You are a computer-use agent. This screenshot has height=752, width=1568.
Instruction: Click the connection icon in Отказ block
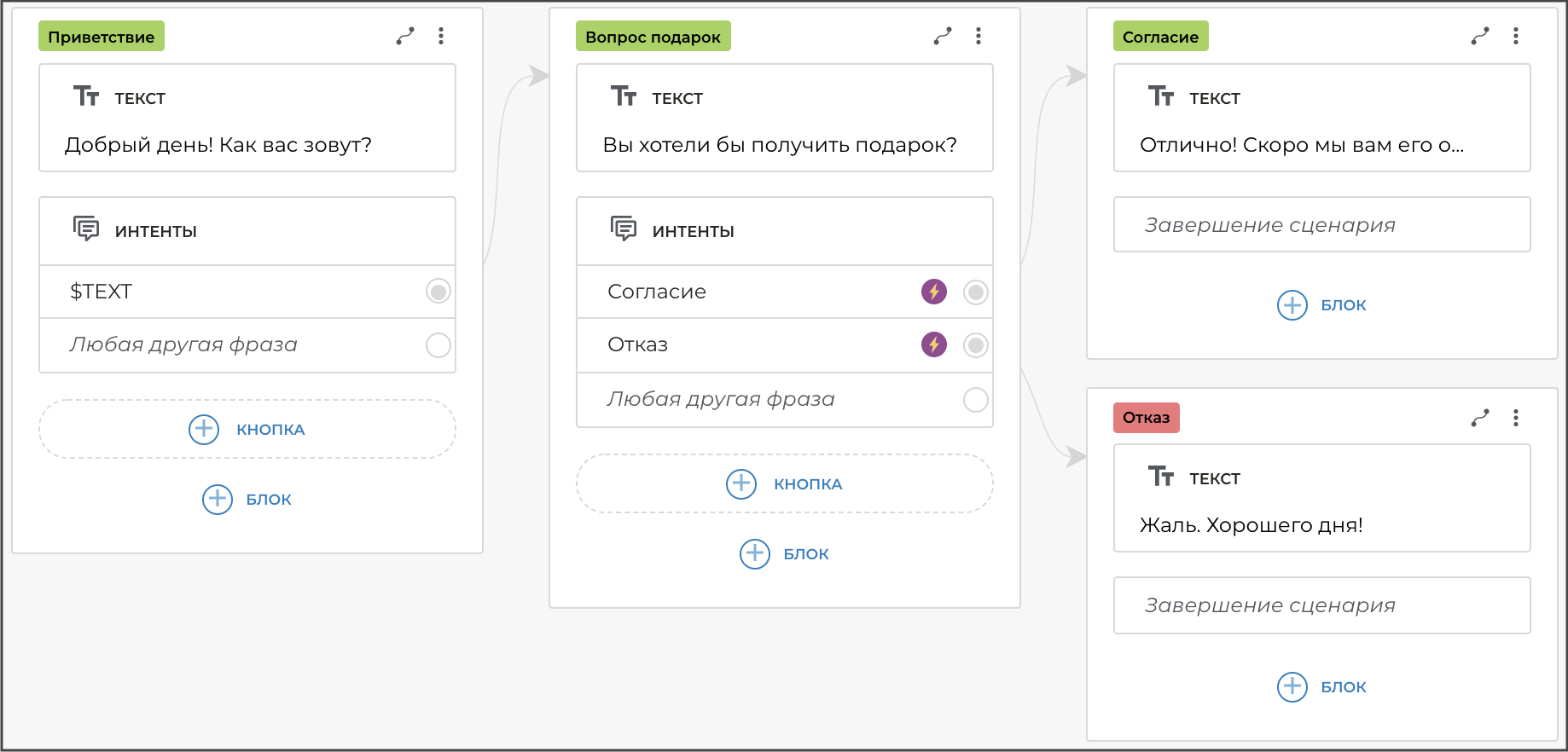click(1480, 418)
